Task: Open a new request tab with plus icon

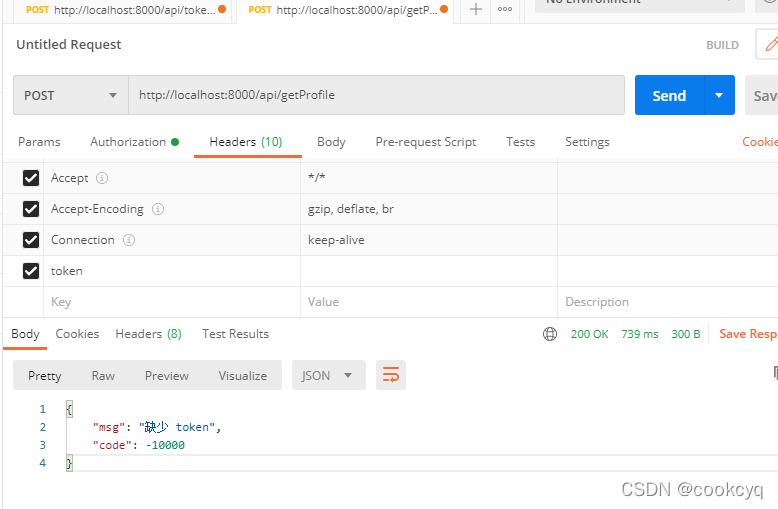Action: (475, 9)
